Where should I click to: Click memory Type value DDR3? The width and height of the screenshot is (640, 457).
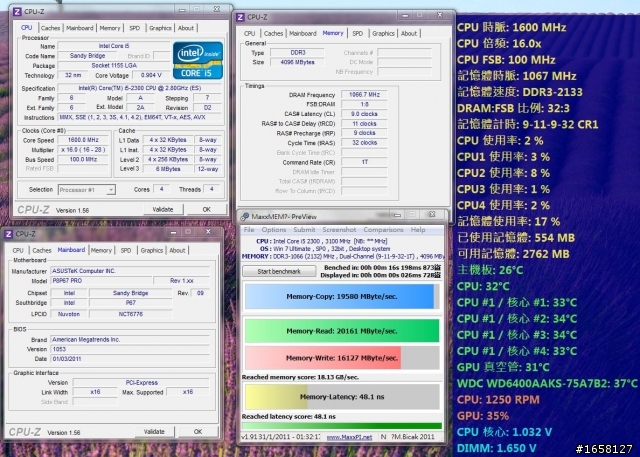(x=298, y=53)
